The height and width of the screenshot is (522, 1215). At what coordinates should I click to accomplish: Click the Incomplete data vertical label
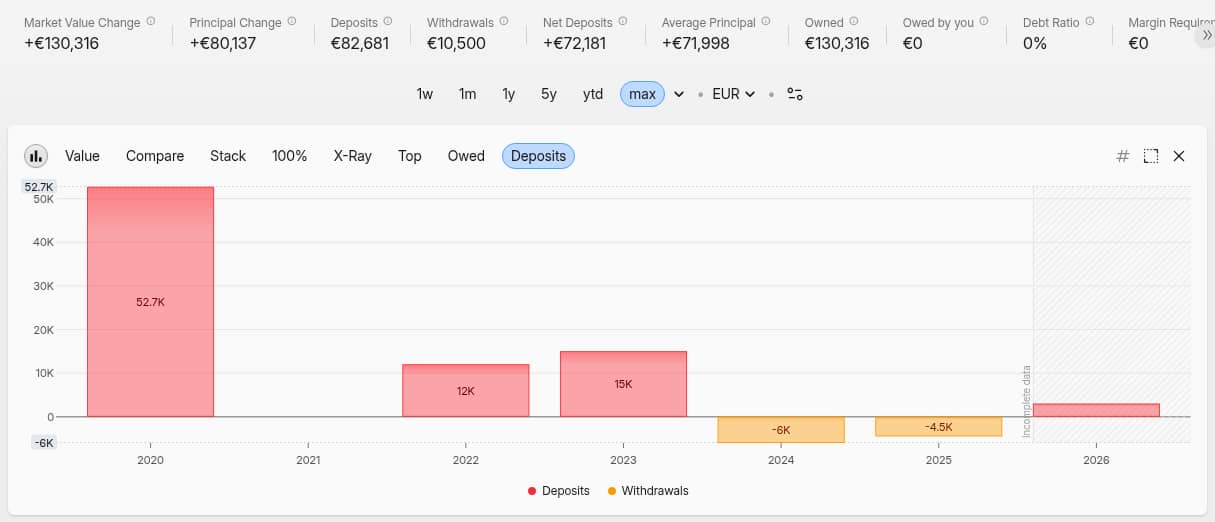pyautogui.click(x=1026, y=401)
